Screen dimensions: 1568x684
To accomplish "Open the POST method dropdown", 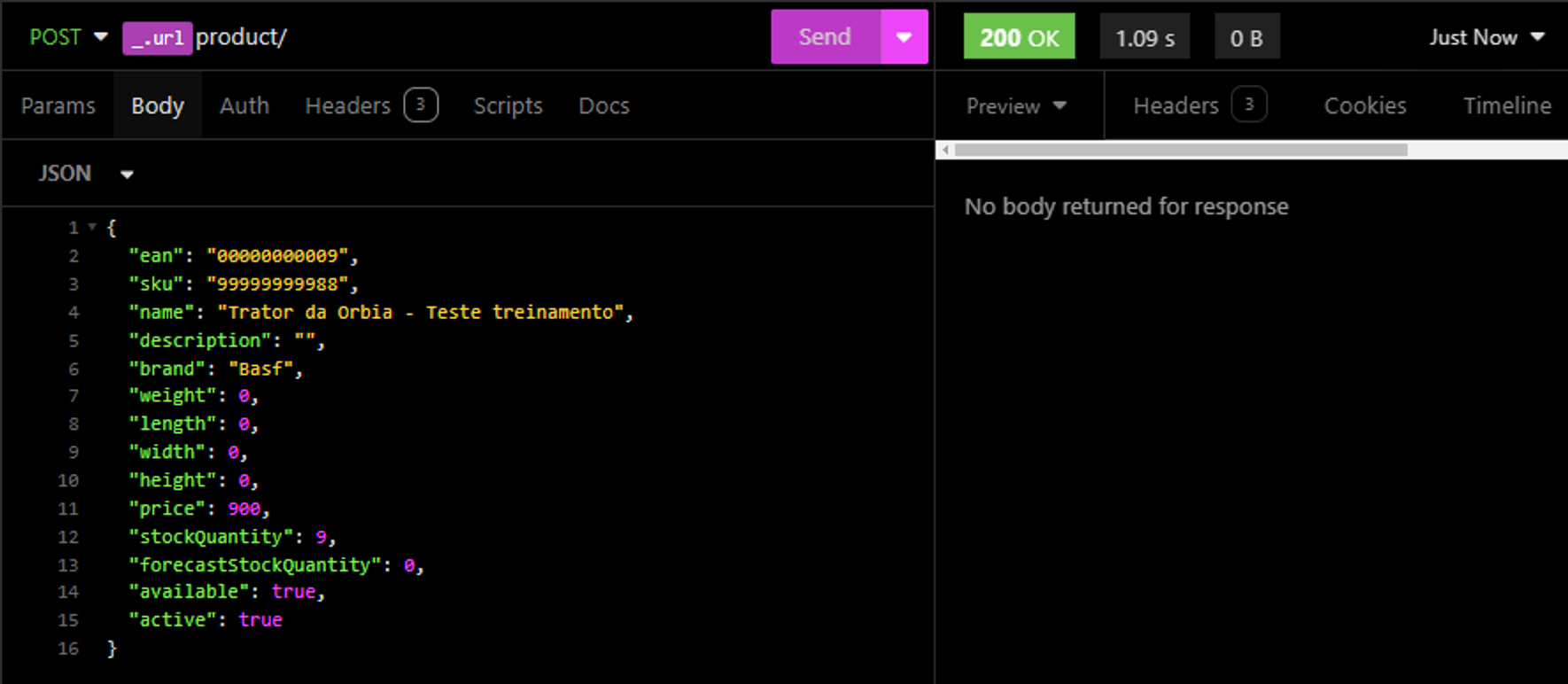I will [67, 37].
